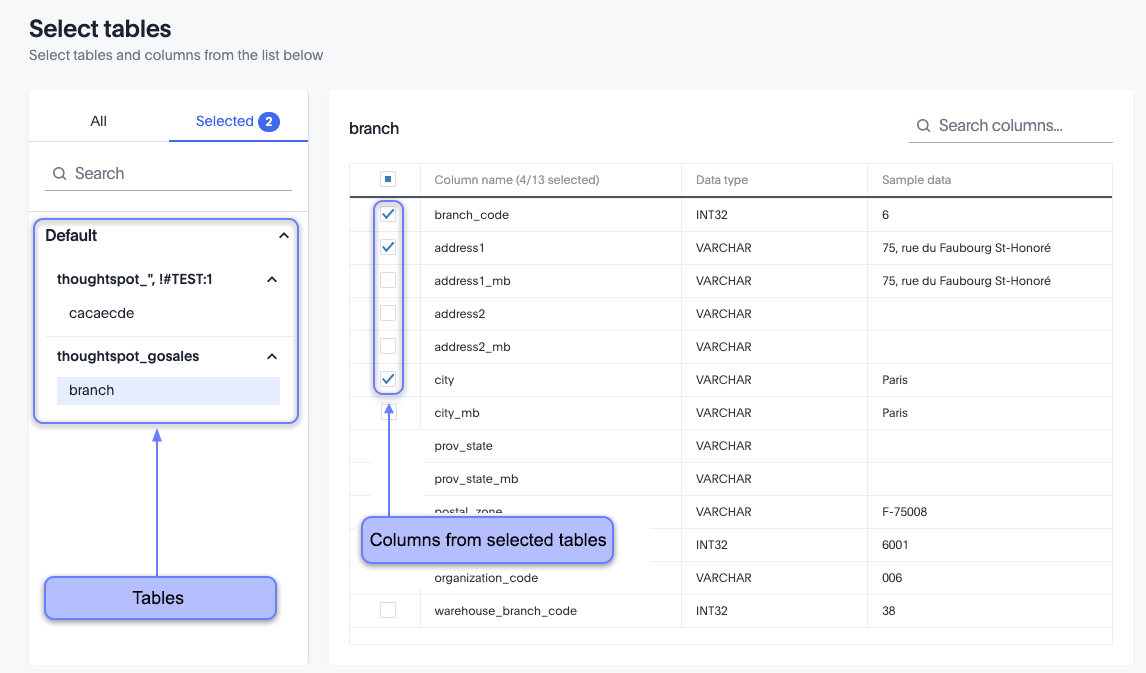The height and width of the screenshot is (673, 1146).
Task: Toggle the select-all columns checkbox in the header
Action: (389, 178)
